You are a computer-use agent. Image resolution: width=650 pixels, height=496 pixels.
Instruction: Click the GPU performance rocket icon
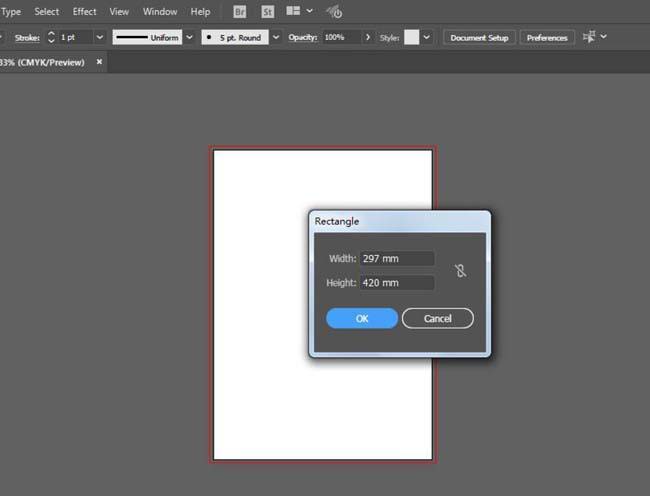pos(334,12)
